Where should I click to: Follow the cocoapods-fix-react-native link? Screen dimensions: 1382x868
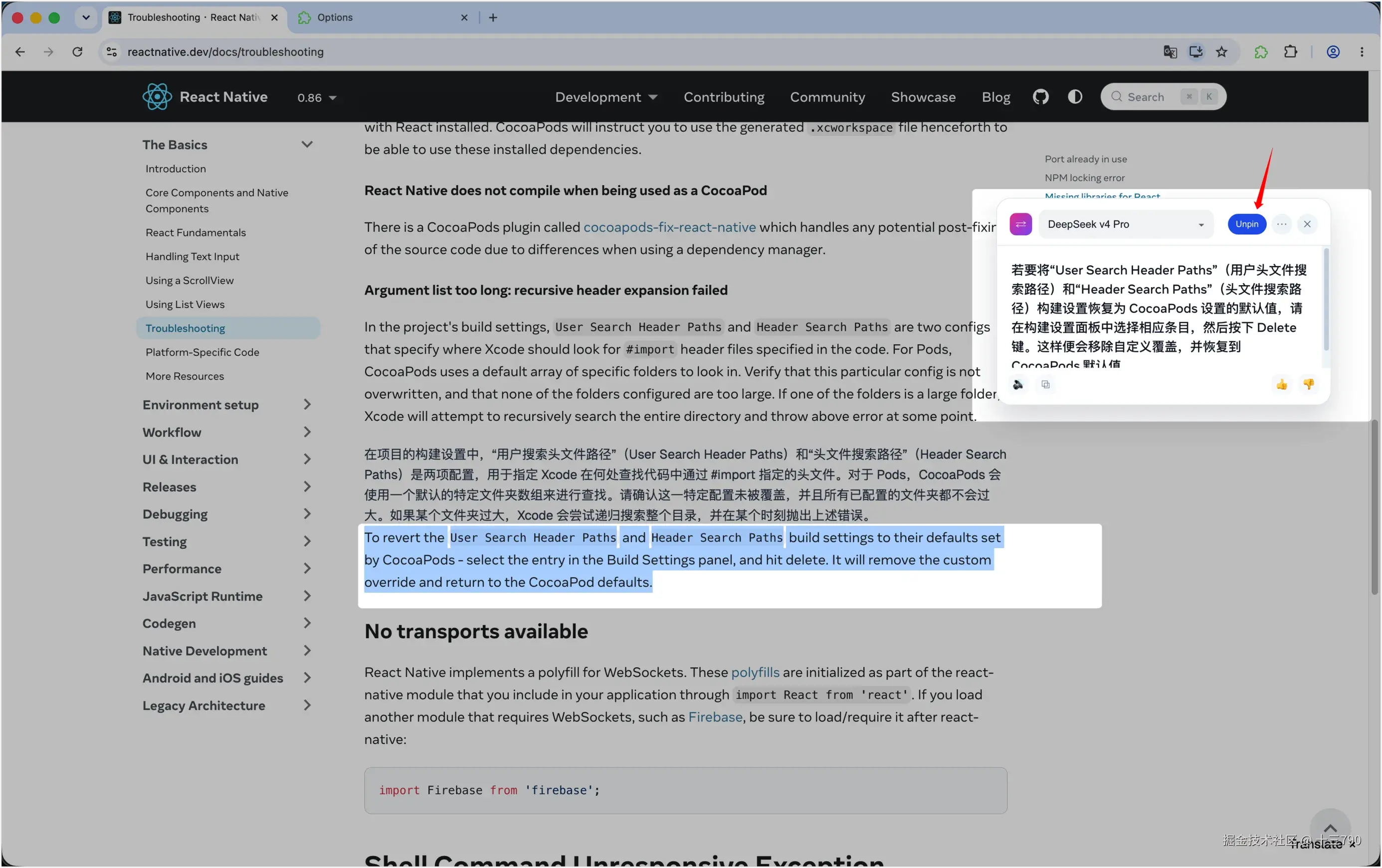click(669, 227)
